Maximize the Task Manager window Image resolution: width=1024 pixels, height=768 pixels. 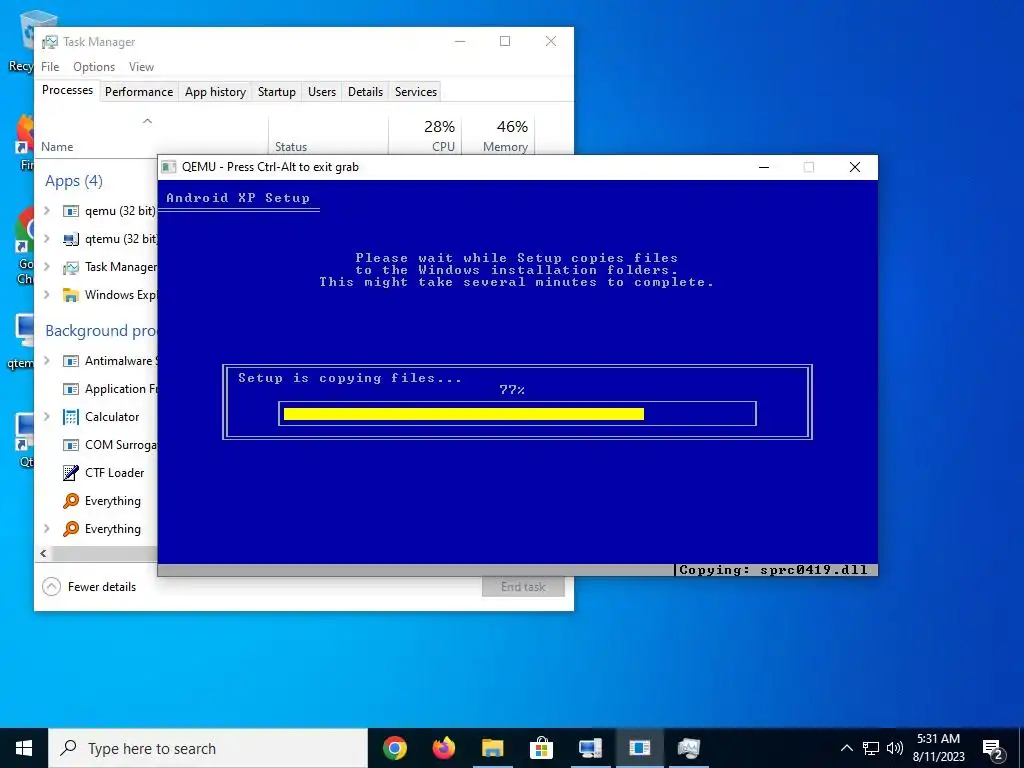click(505, 41)
